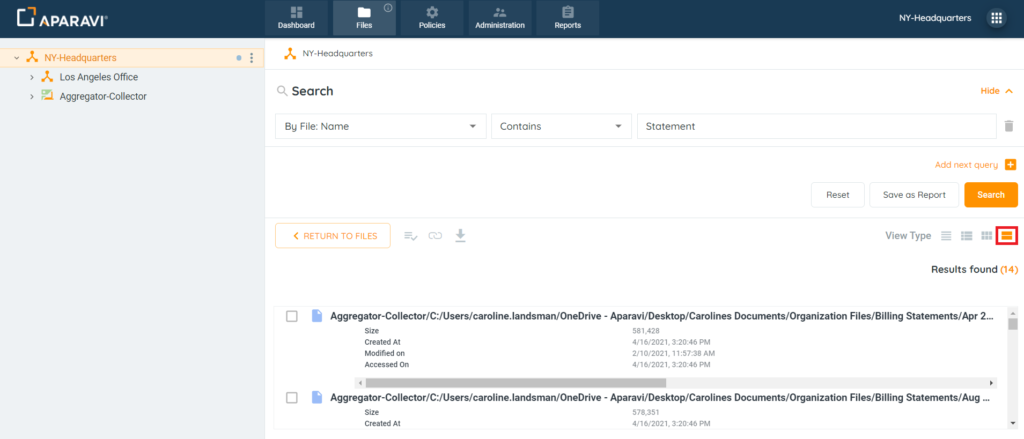
Task: Check the Apr billing statement checkbox
Action: point(292,316)
